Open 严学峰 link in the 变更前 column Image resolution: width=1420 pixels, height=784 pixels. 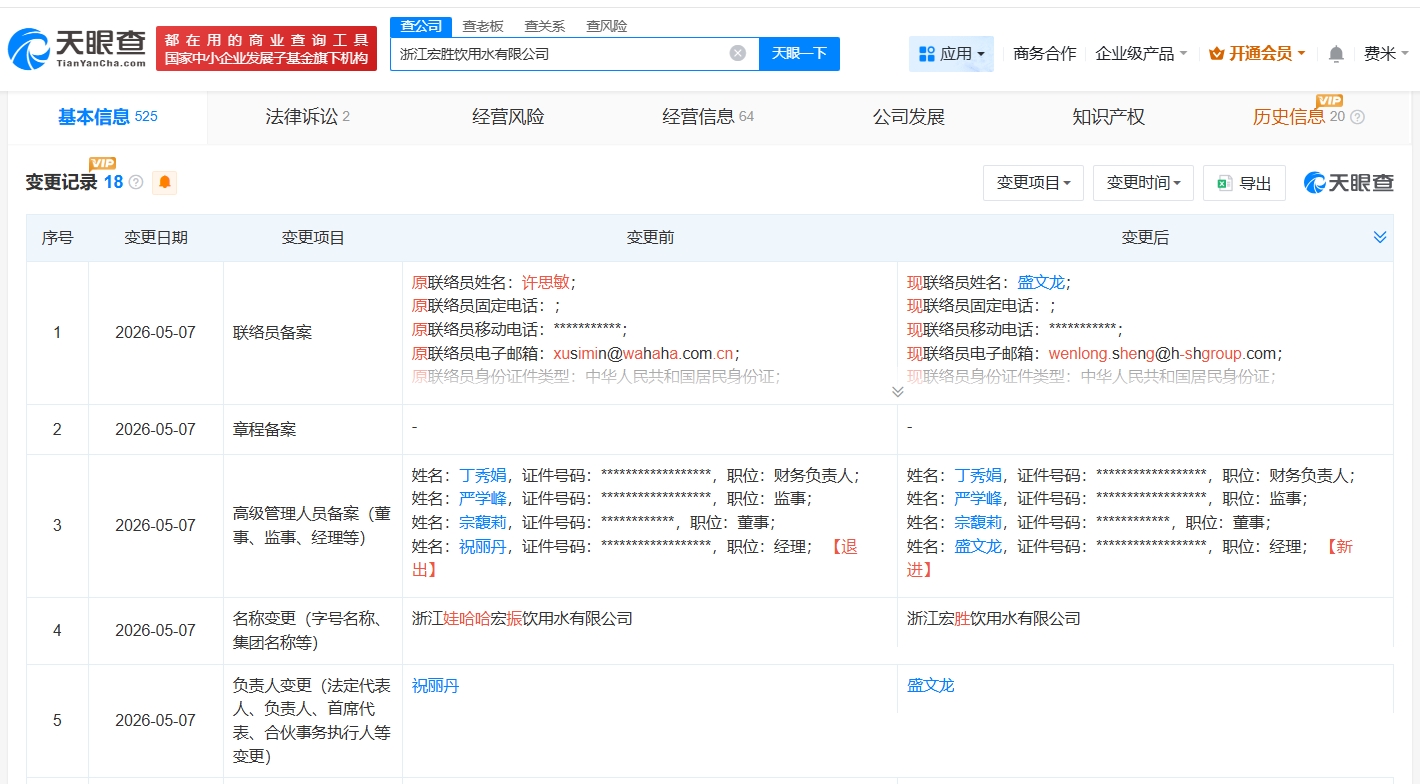[484, 498]
